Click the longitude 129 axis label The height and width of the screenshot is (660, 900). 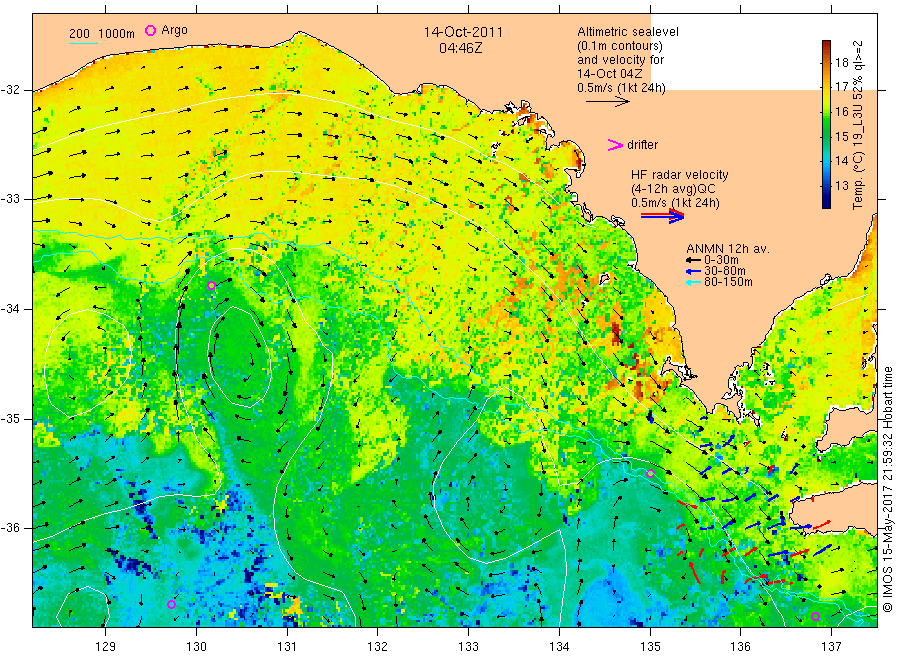(106, 646)
